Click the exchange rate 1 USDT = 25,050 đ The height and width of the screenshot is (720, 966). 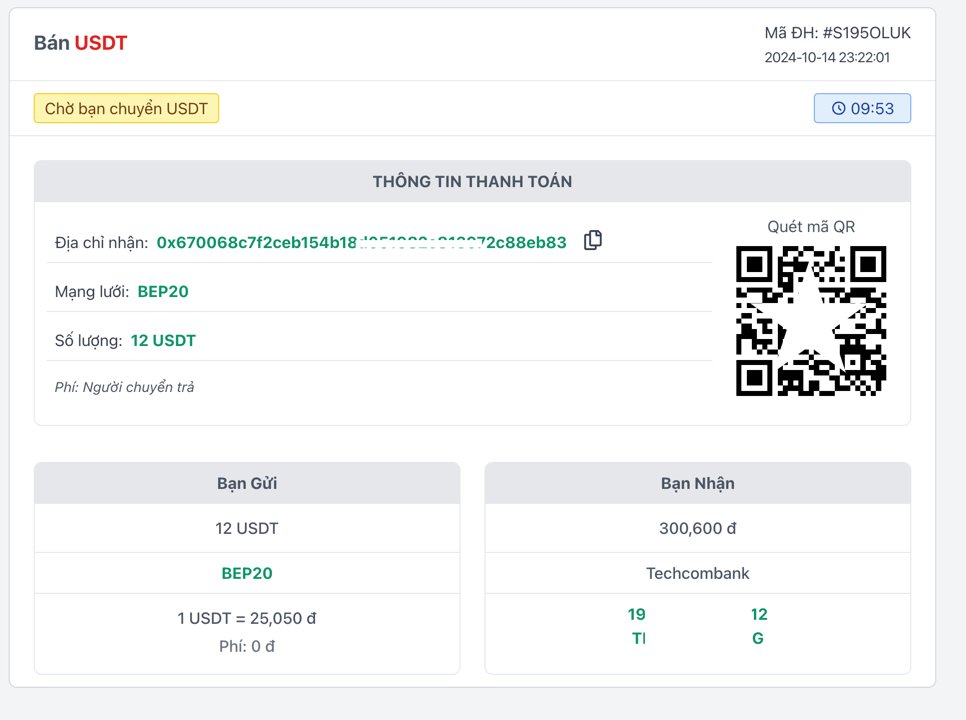pos(247,618)
